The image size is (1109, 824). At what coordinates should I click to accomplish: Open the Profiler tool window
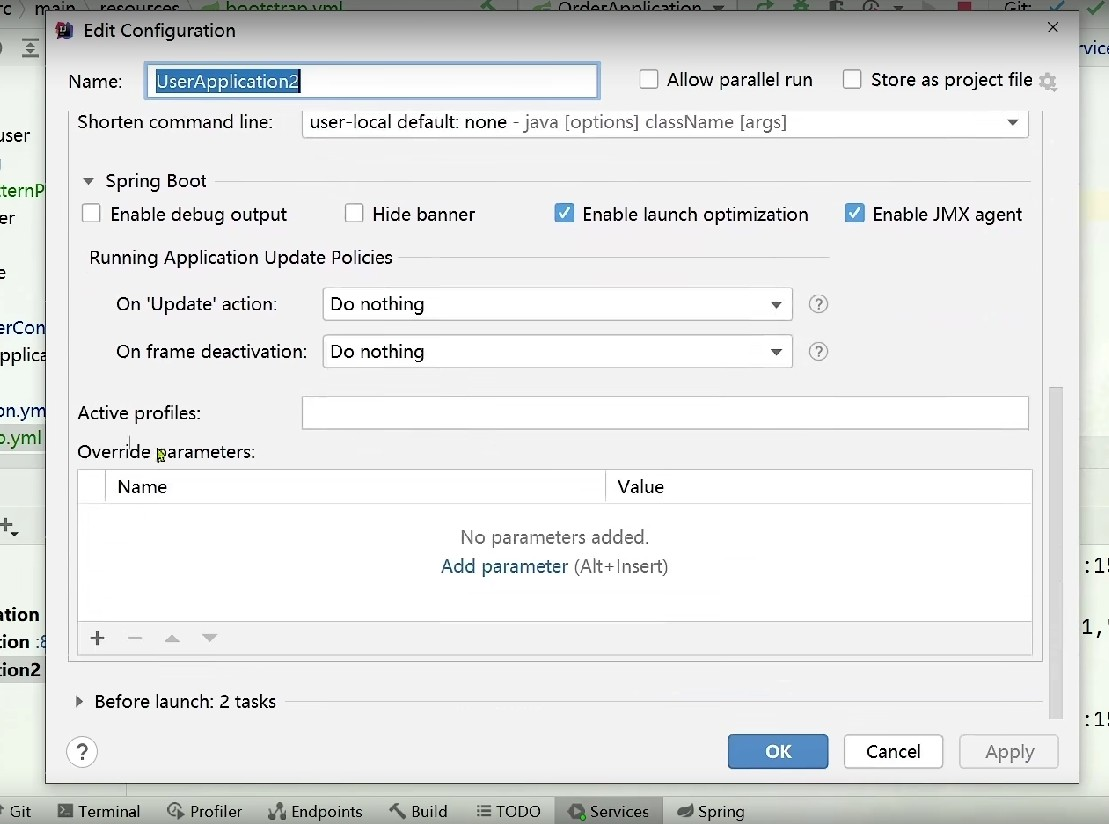click(204, 811)
